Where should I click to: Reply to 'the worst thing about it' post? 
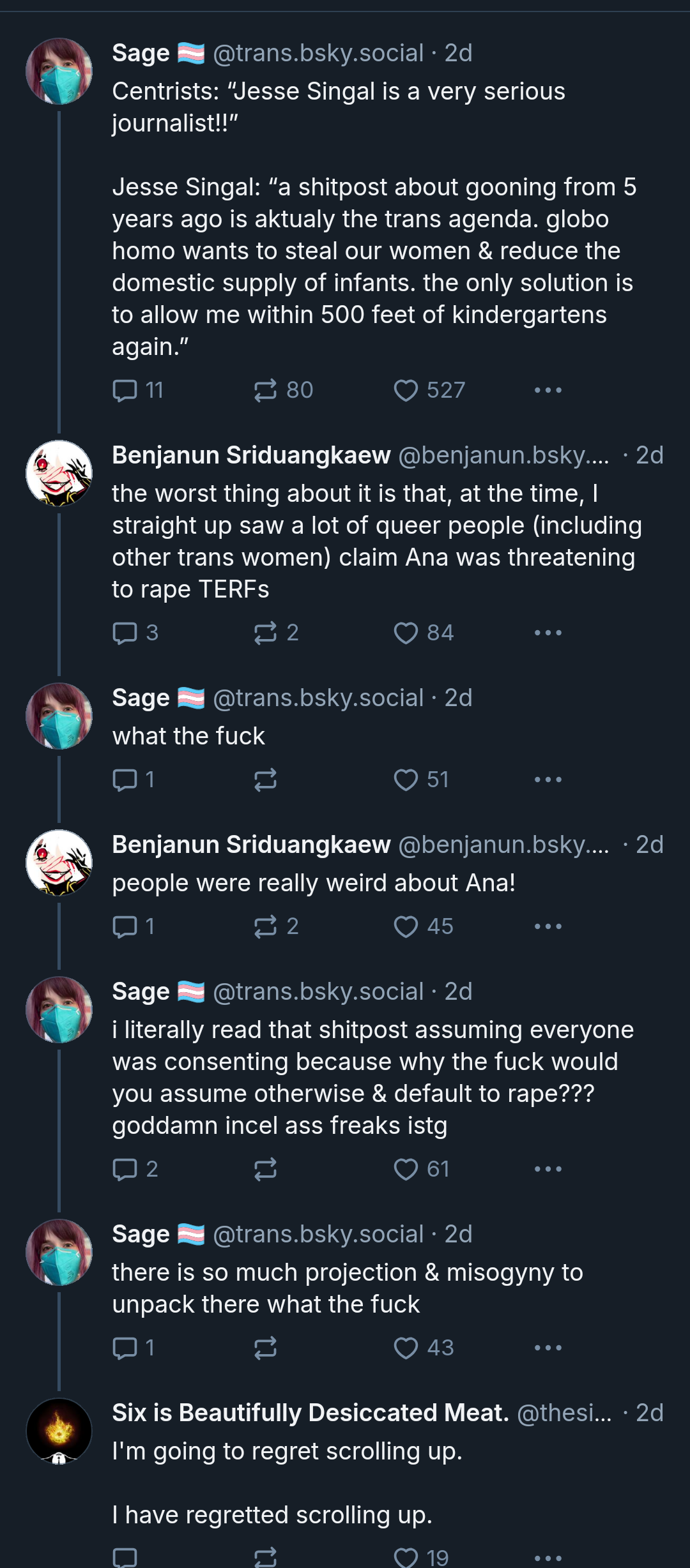(x=125, y=633)
